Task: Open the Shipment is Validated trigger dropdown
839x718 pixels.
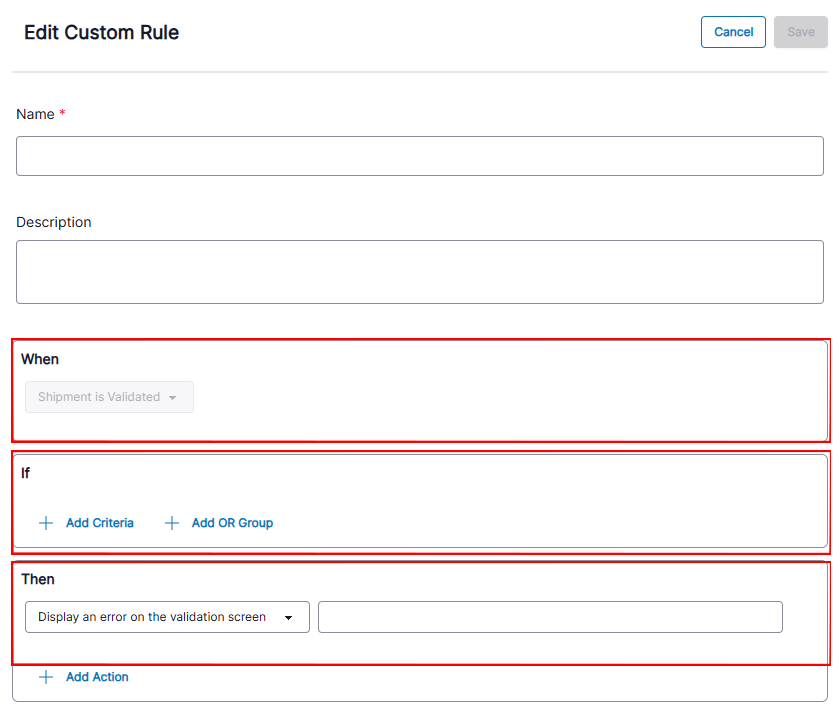Action: click(109, 397)
